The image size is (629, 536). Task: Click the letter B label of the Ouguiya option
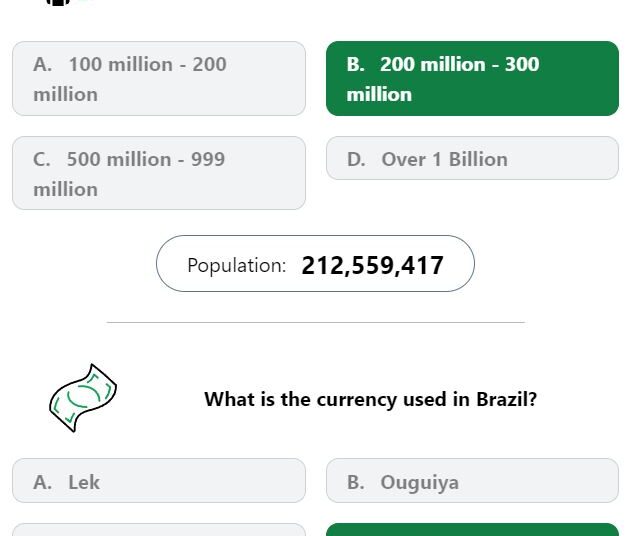click(x=356, y=482)
